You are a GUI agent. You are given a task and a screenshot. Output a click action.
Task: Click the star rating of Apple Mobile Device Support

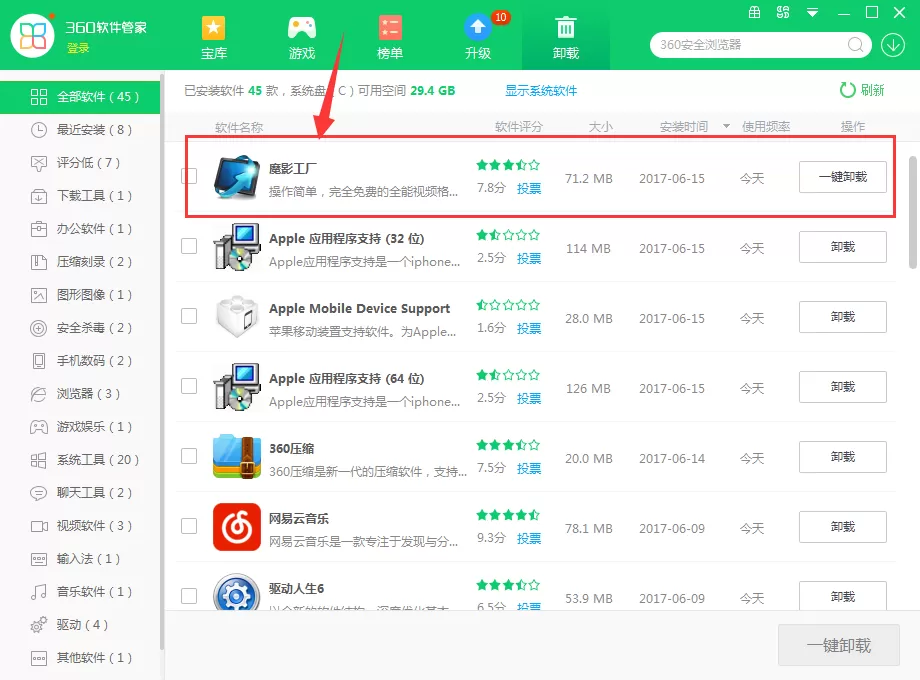508,305
